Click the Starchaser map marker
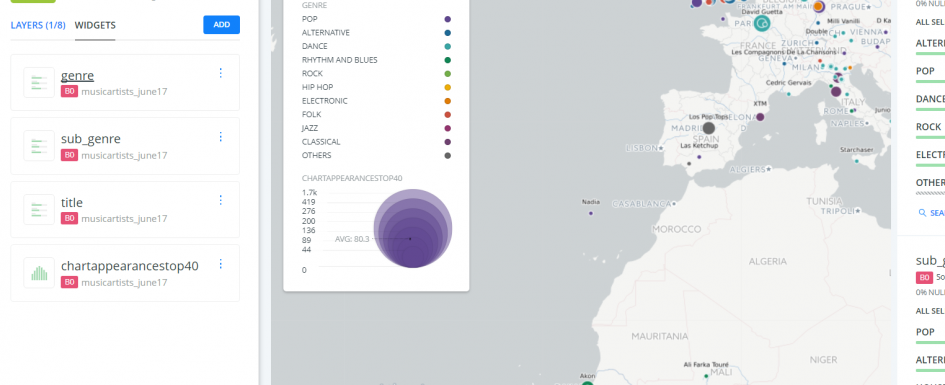Screen dimensions: 945x385 (856, 161)
